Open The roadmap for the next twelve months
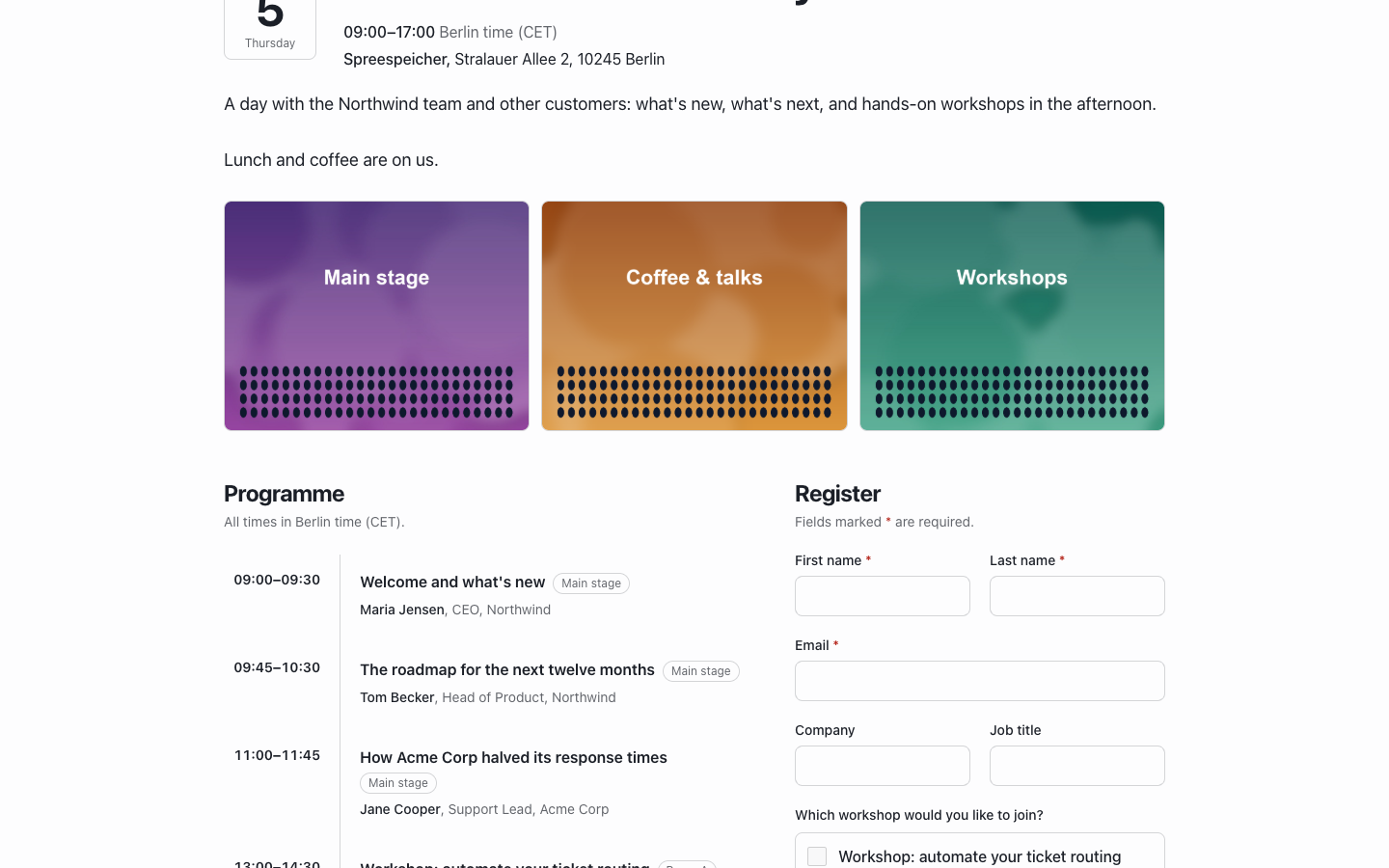Screen dimensions: 1389x868 [x=507, y=669]
